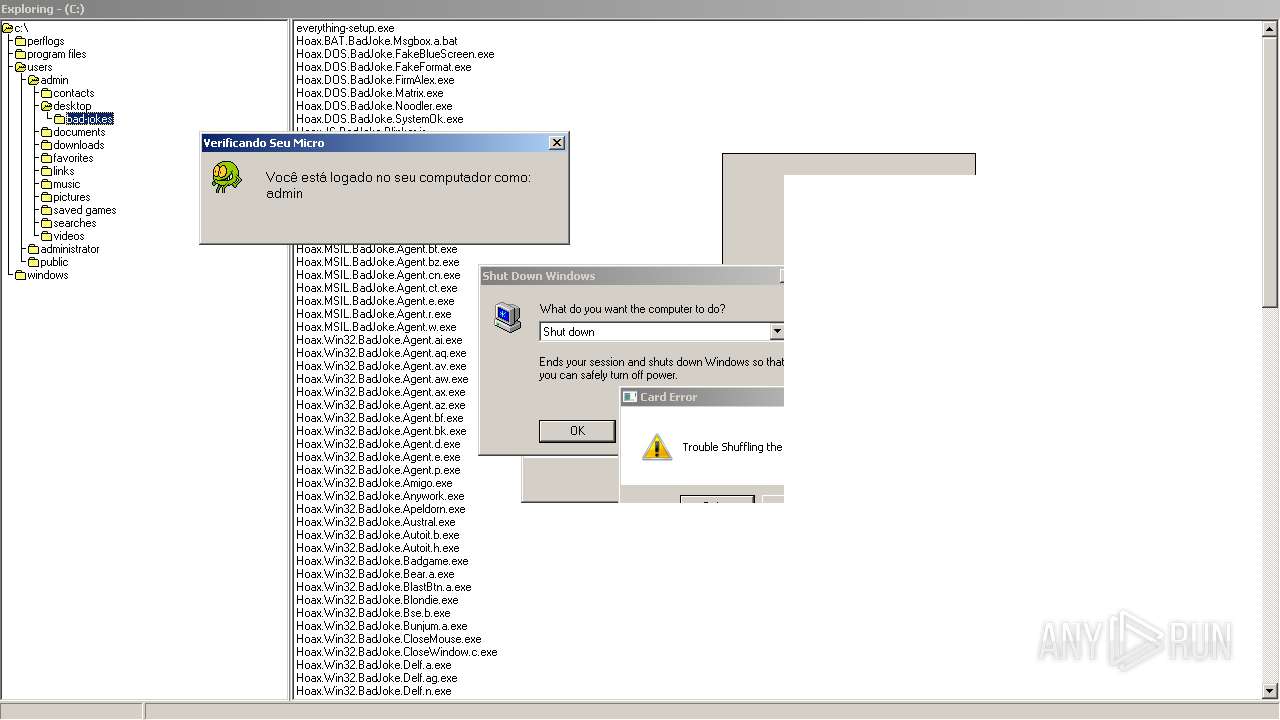
Task: Select Hoax.MSIL.BadJoke.Agent.cn.exe
Action: pyautogui.click(x=378, y=275)
